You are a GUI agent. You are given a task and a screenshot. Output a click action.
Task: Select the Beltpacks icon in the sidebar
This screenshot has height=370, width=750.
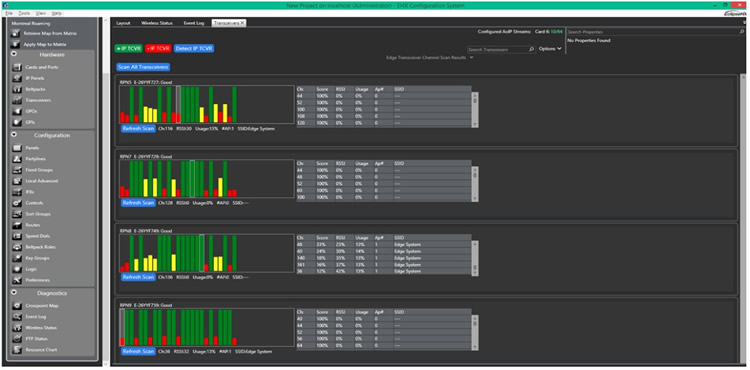tap(16, 89)
